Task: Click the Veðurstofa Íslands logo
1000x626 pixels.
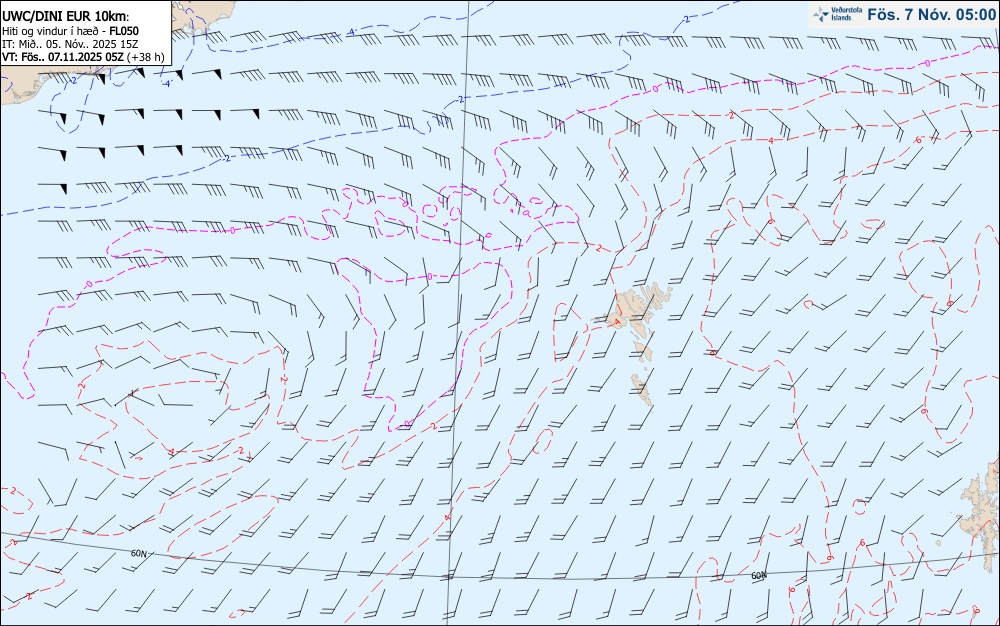Action: pyautogui.click(x=838, y=14)
